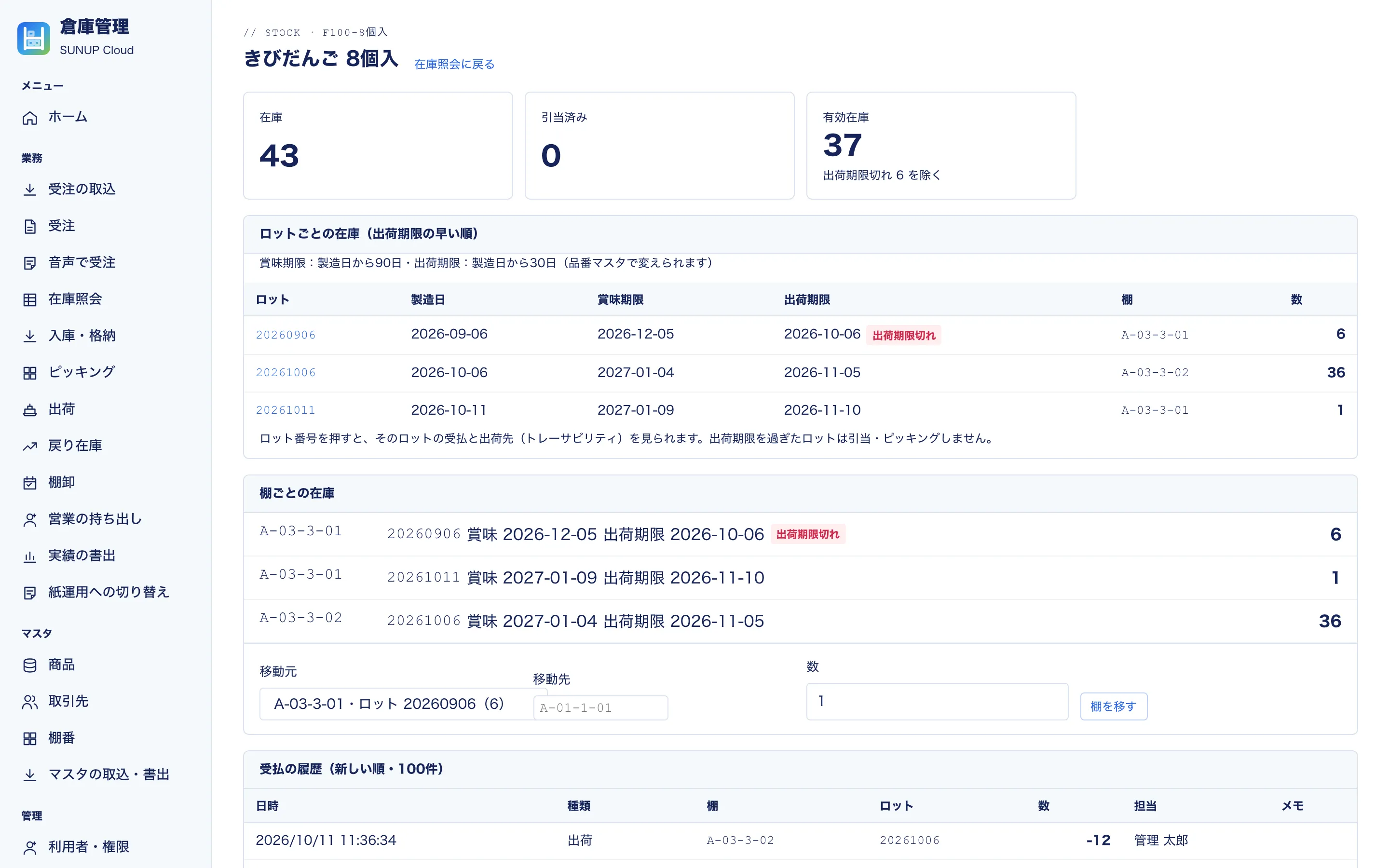
Task: Click the 音声で受注 note icon
Action: tap(30, 263)
